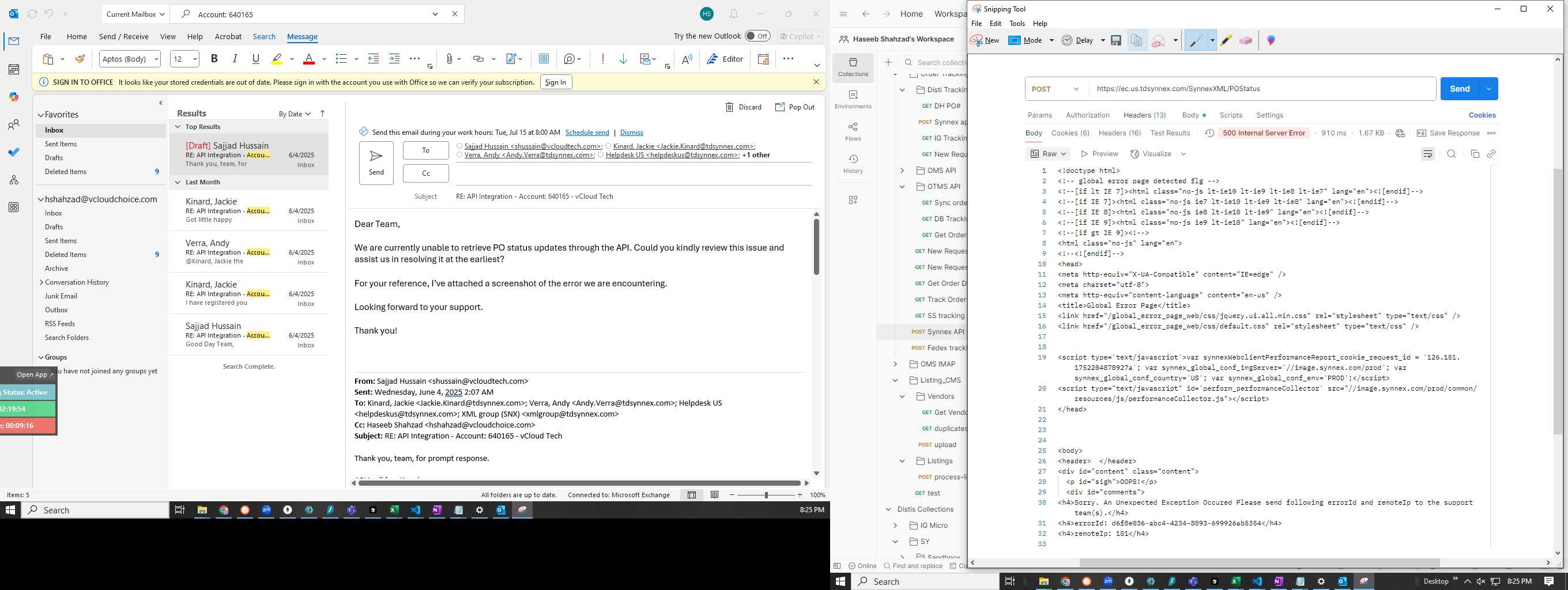This screenshot has height=590, width=1568.
Task: Click the Decrease Indent icon
Action: point(374,59)
